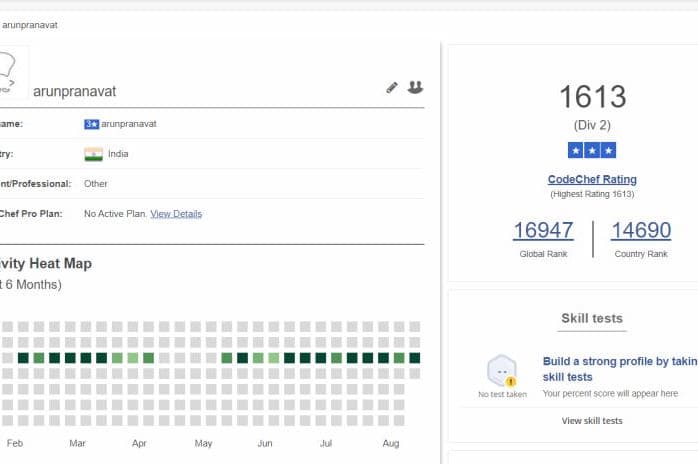This screenshot has width=698, height=464.
Task: Click the India flag icon
Action: pos(93,154)
